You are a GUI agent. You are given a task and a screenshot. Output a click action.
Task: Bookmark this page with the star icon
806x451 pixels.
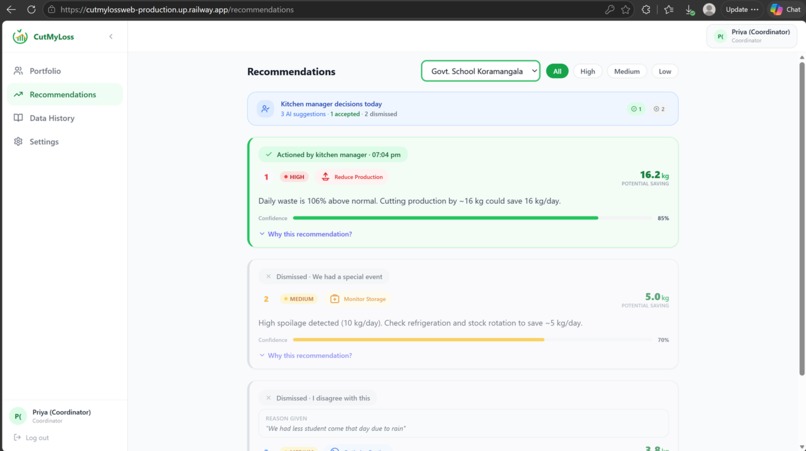point(626,9)
